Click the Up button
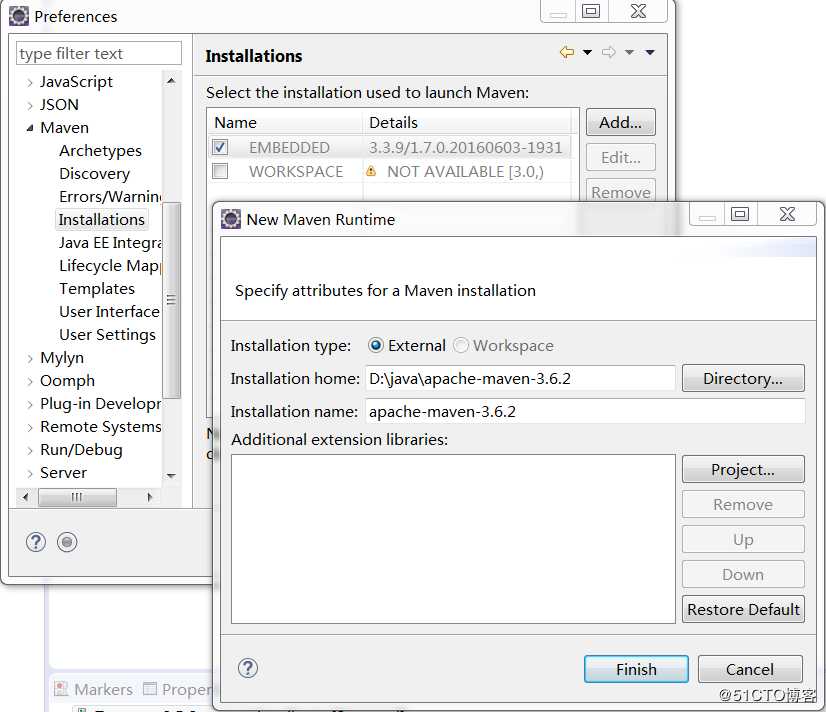The image size is (826, 712). click(743, 539)
